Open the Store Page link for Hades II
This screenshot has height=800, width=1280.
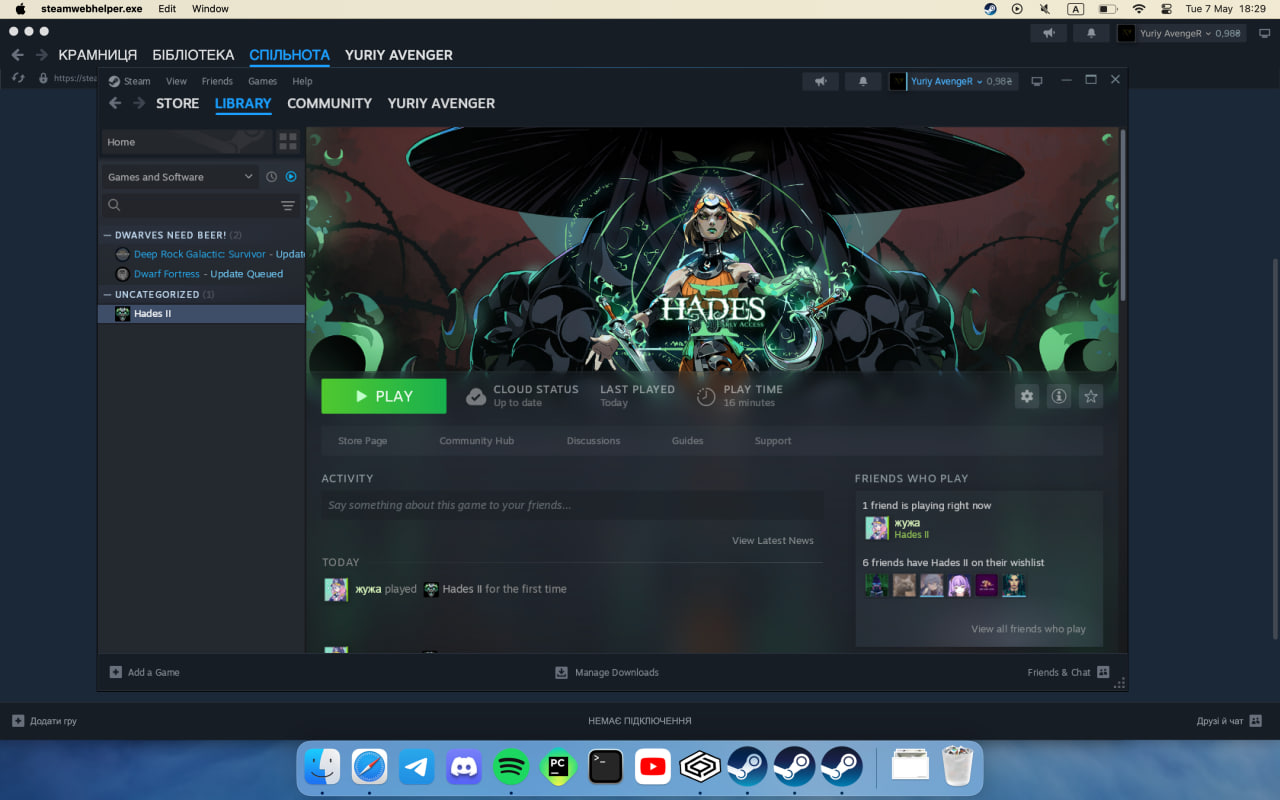click(362, 441)
